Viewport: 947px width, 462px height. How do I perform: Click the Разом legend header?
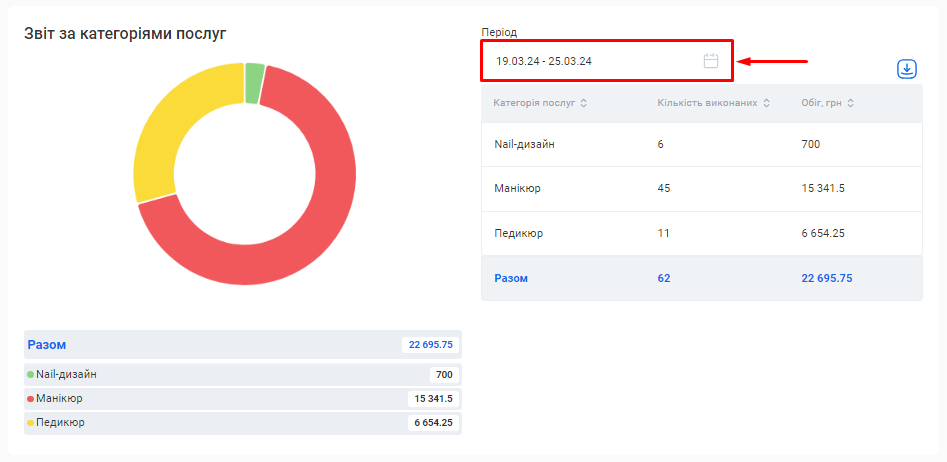pos(47,345)
